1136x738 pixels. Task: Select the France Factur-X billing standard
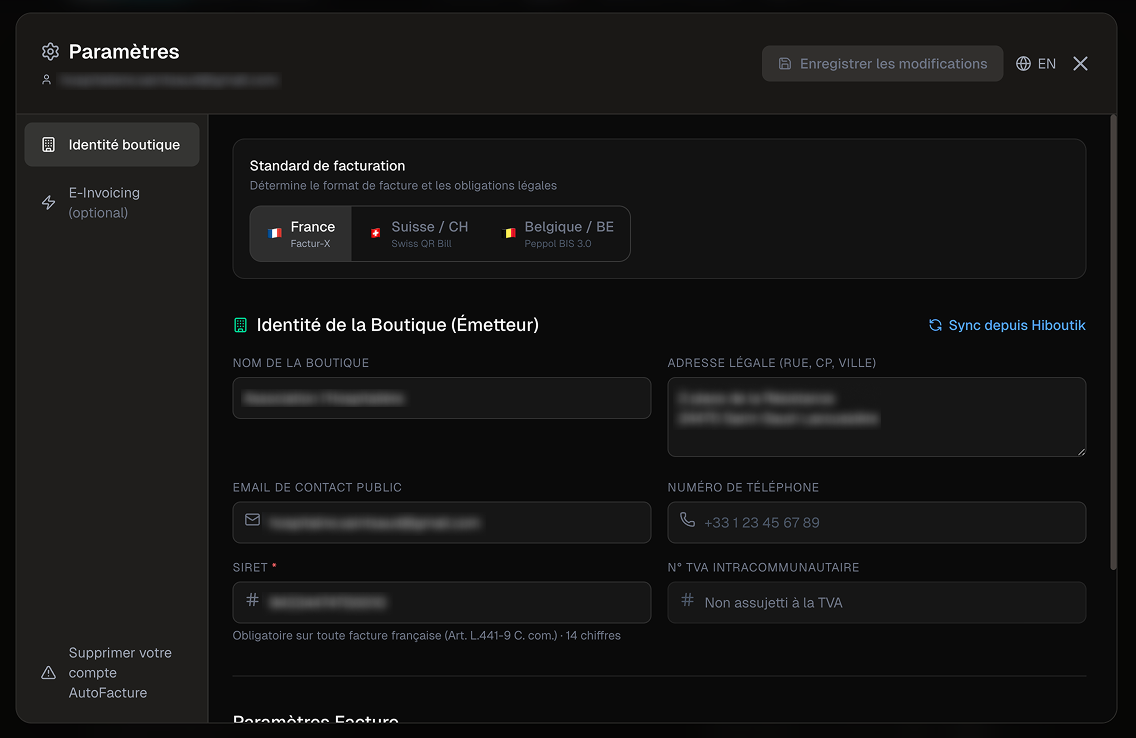tap(300, 233)
